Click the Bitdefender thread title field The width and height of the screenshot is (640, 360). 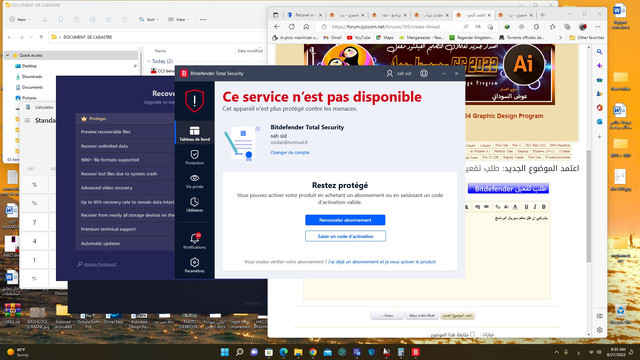508,189
